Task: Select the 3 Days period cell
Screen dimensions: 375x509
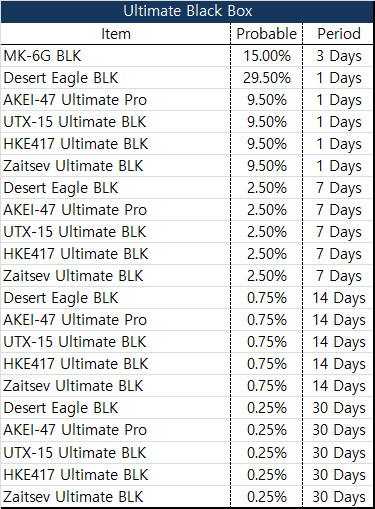Action: (338, 56)
